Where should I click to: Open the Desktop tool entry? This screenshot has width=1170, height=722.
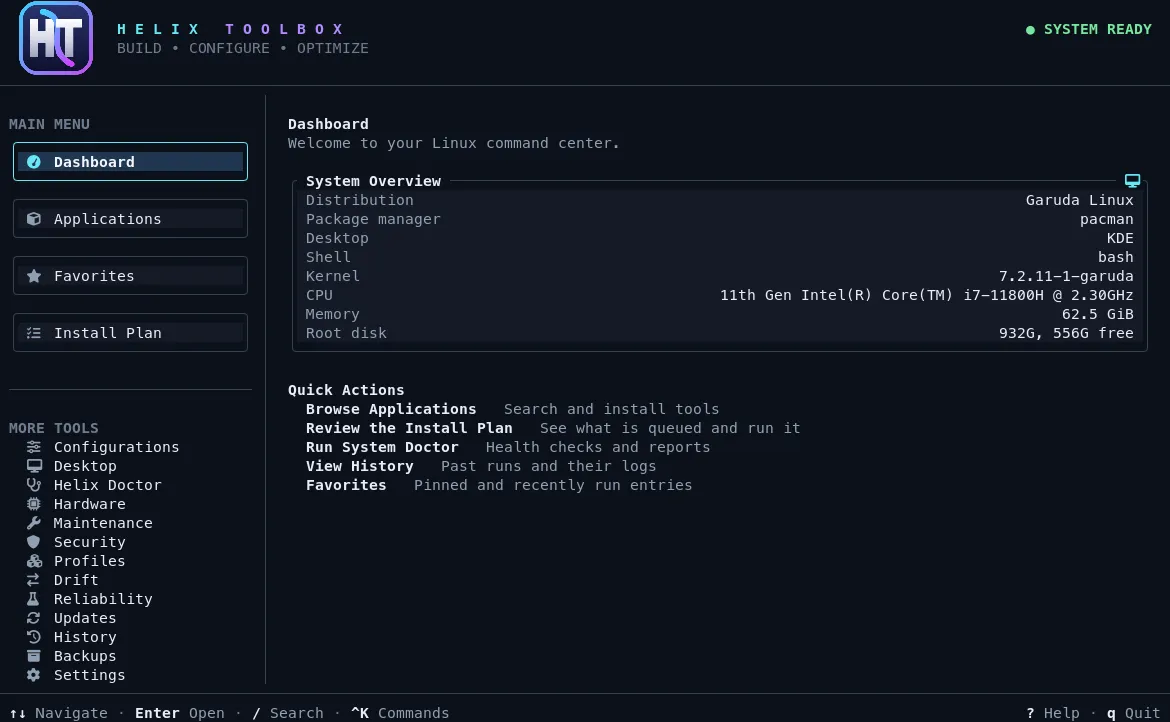tap(85, 465)
